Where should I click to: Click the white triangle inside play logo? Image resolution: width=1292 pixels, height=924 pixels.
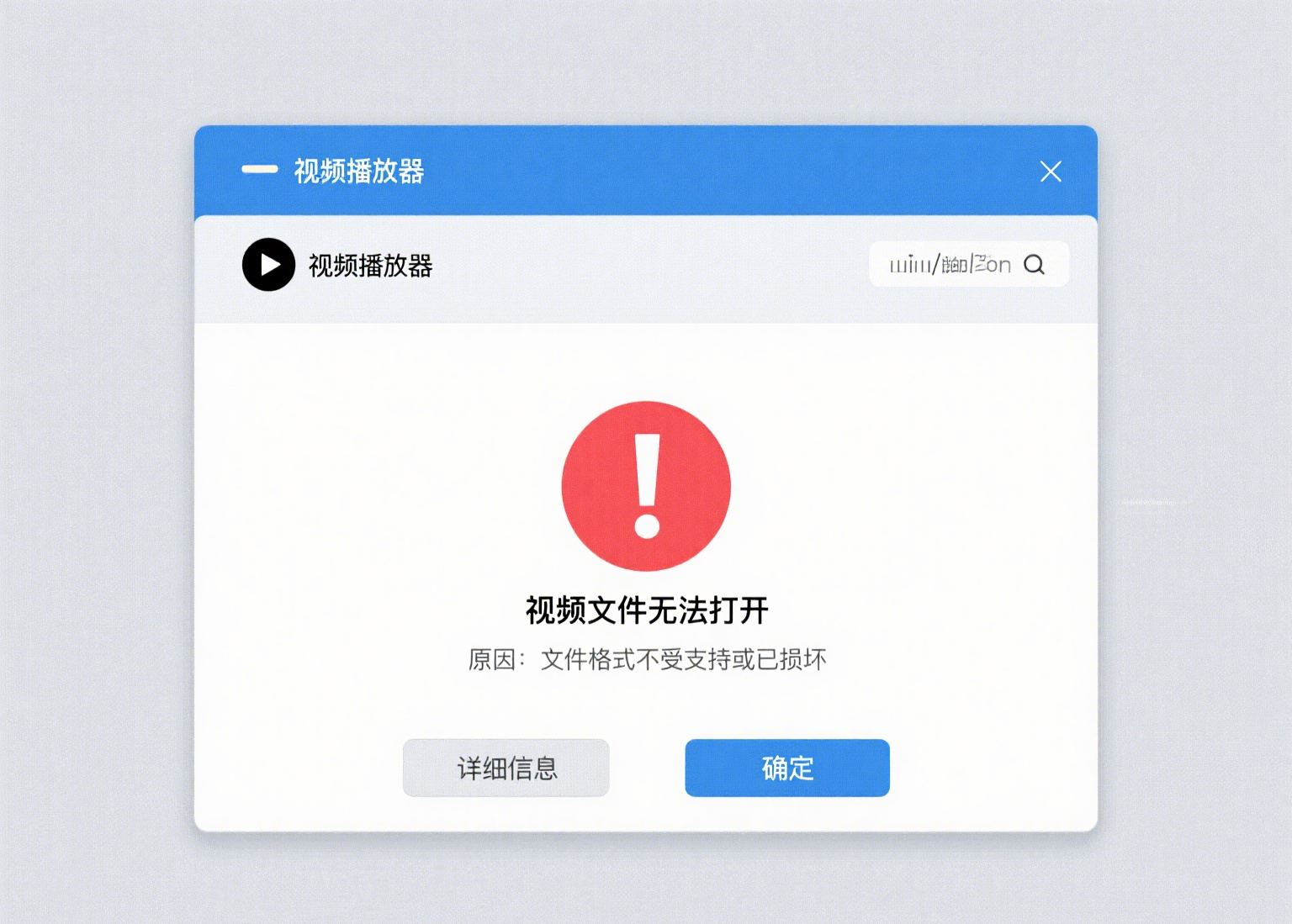click(270, 265)
